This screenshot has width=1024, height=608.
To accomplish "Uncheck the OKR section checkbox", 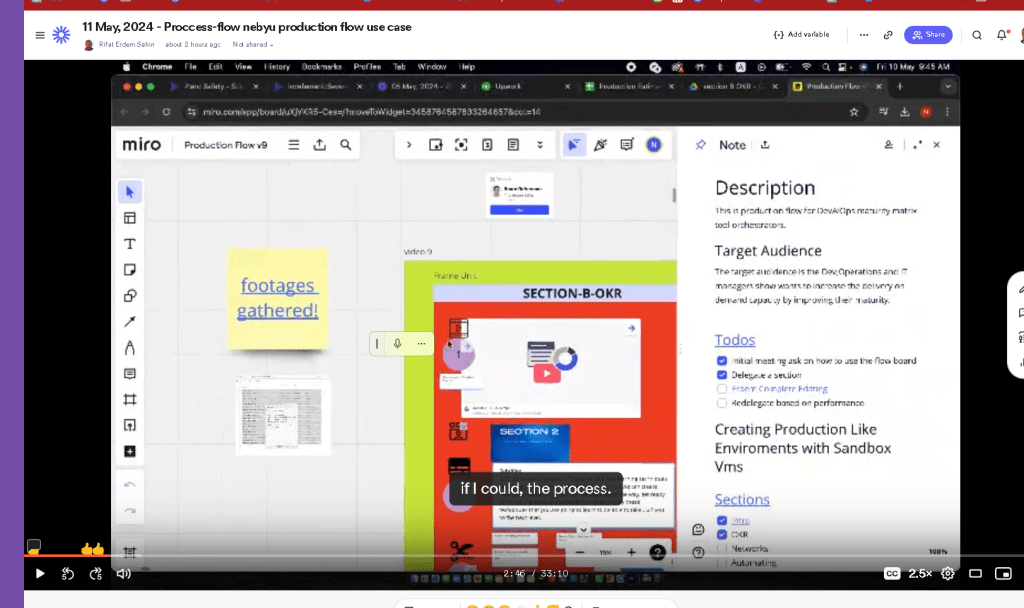I will [x=722, y=534].
